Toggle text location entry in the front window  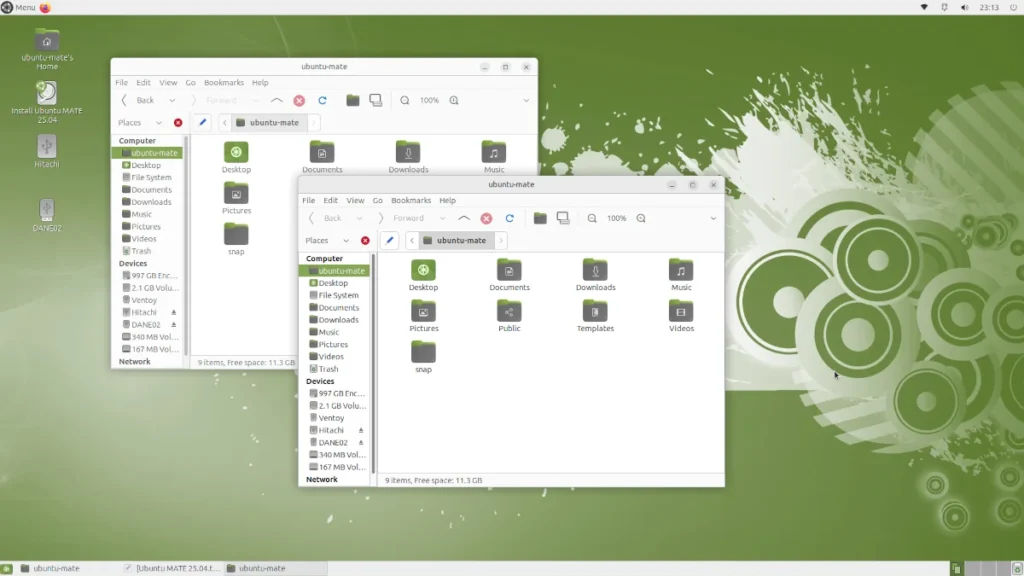point(389,240)
